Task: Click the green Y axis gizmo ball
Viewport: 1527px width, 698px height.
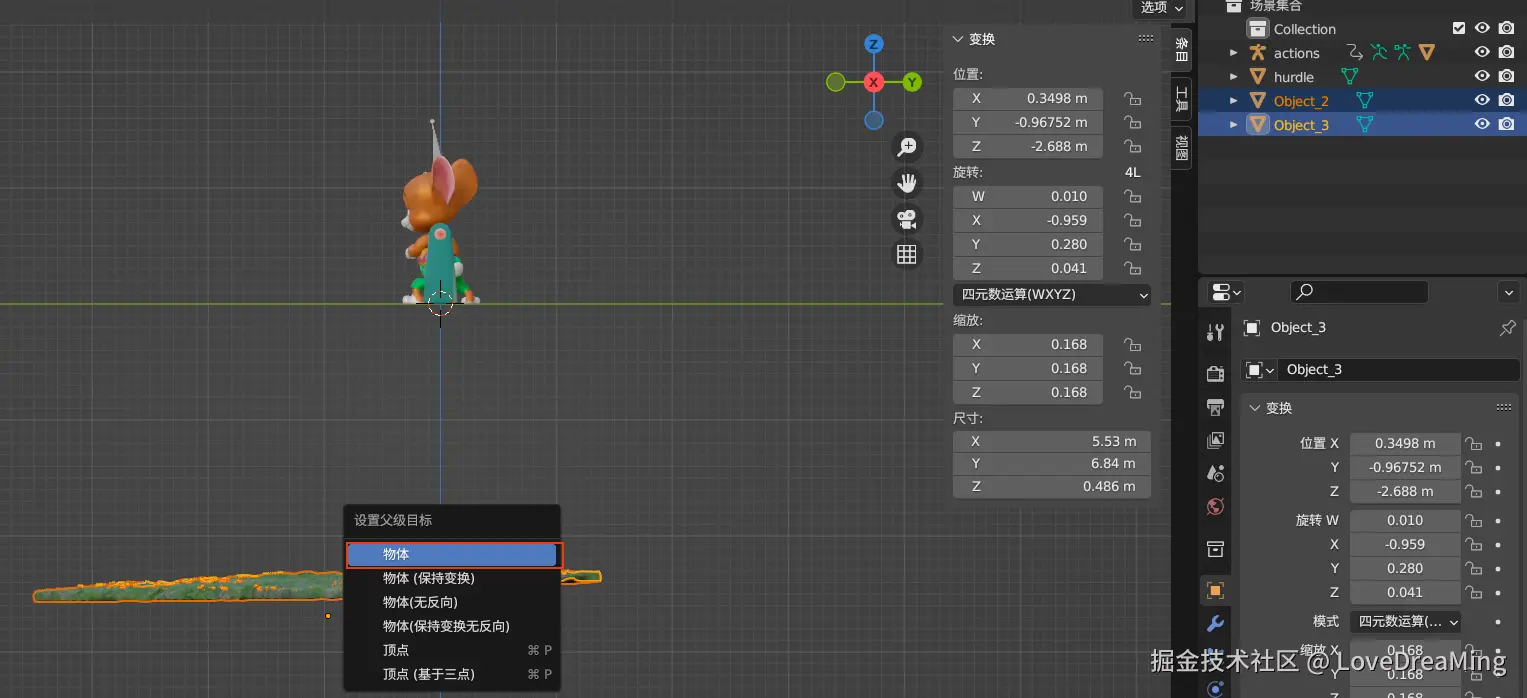Action: [x=912, y=82]
